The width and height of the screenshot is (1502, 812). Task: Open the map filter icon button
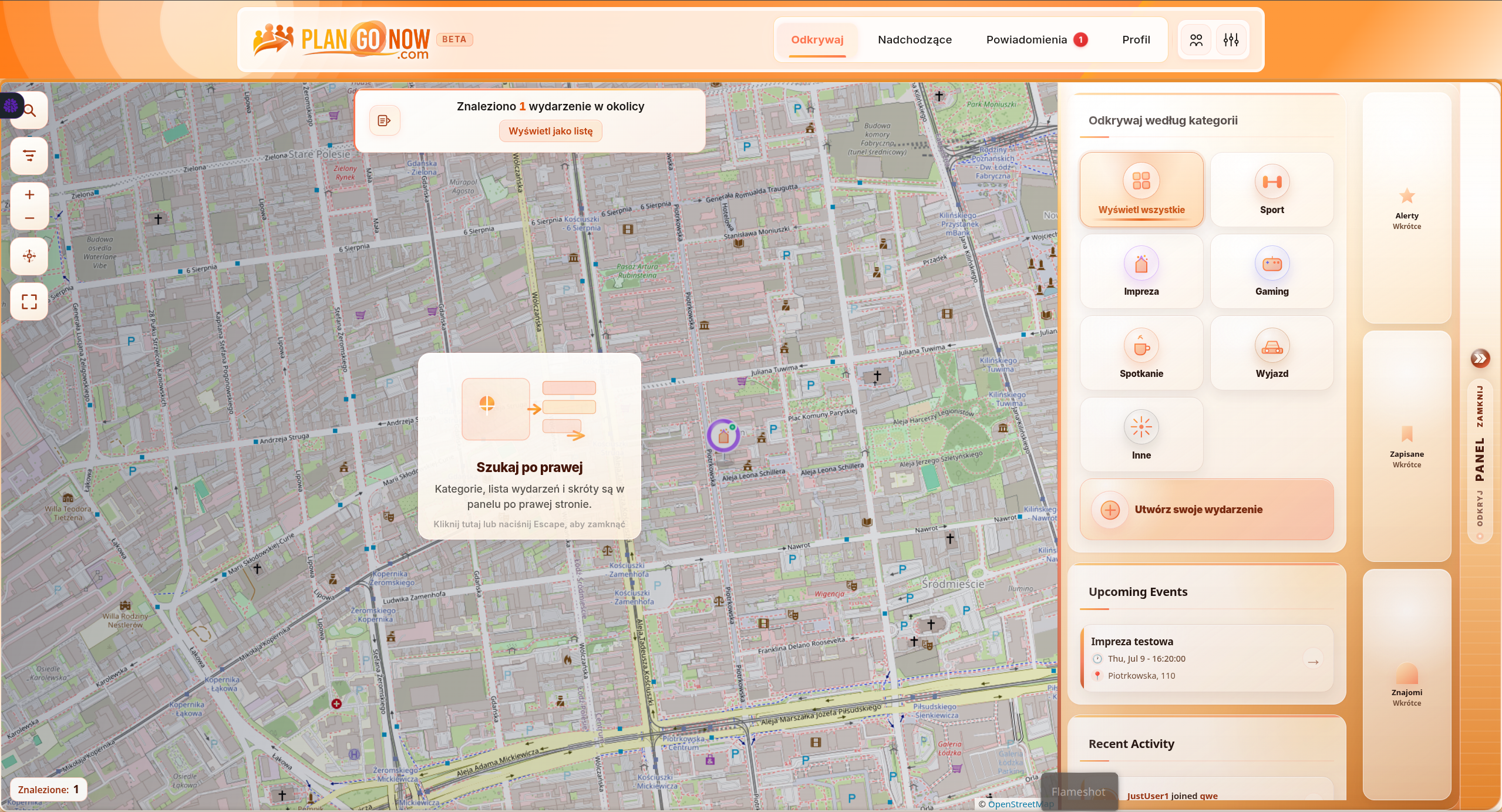click(x=29, y=156)
